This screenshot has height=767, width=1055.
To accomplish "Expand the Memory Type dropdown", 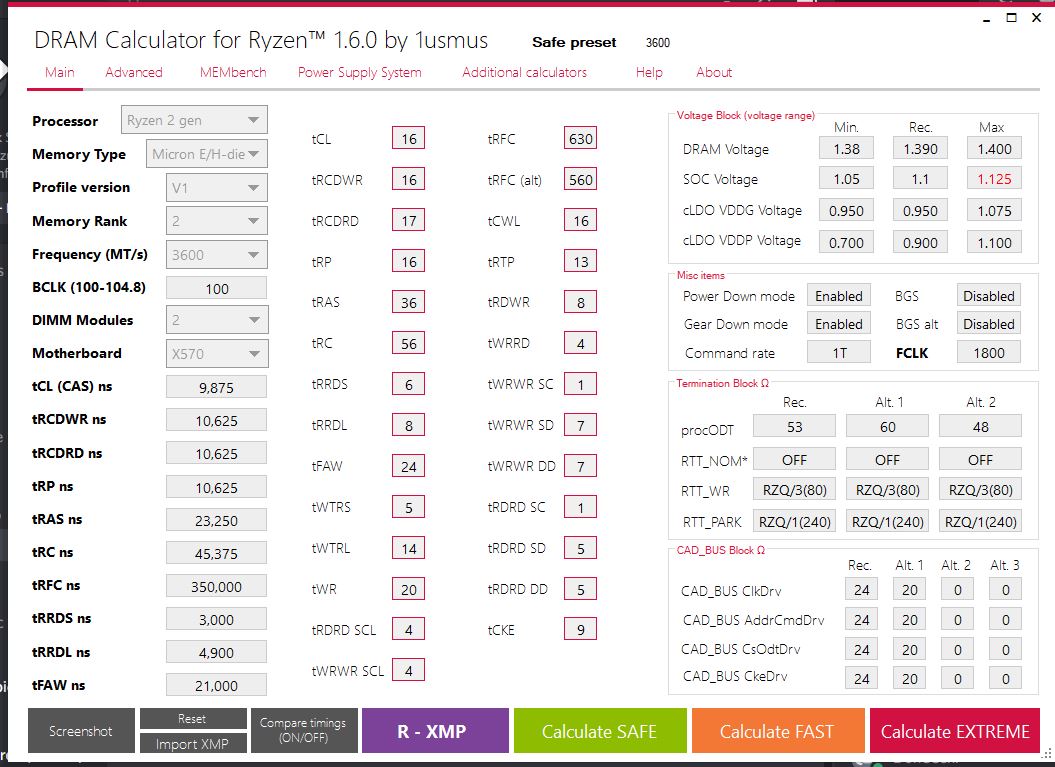I will (207, 153).
